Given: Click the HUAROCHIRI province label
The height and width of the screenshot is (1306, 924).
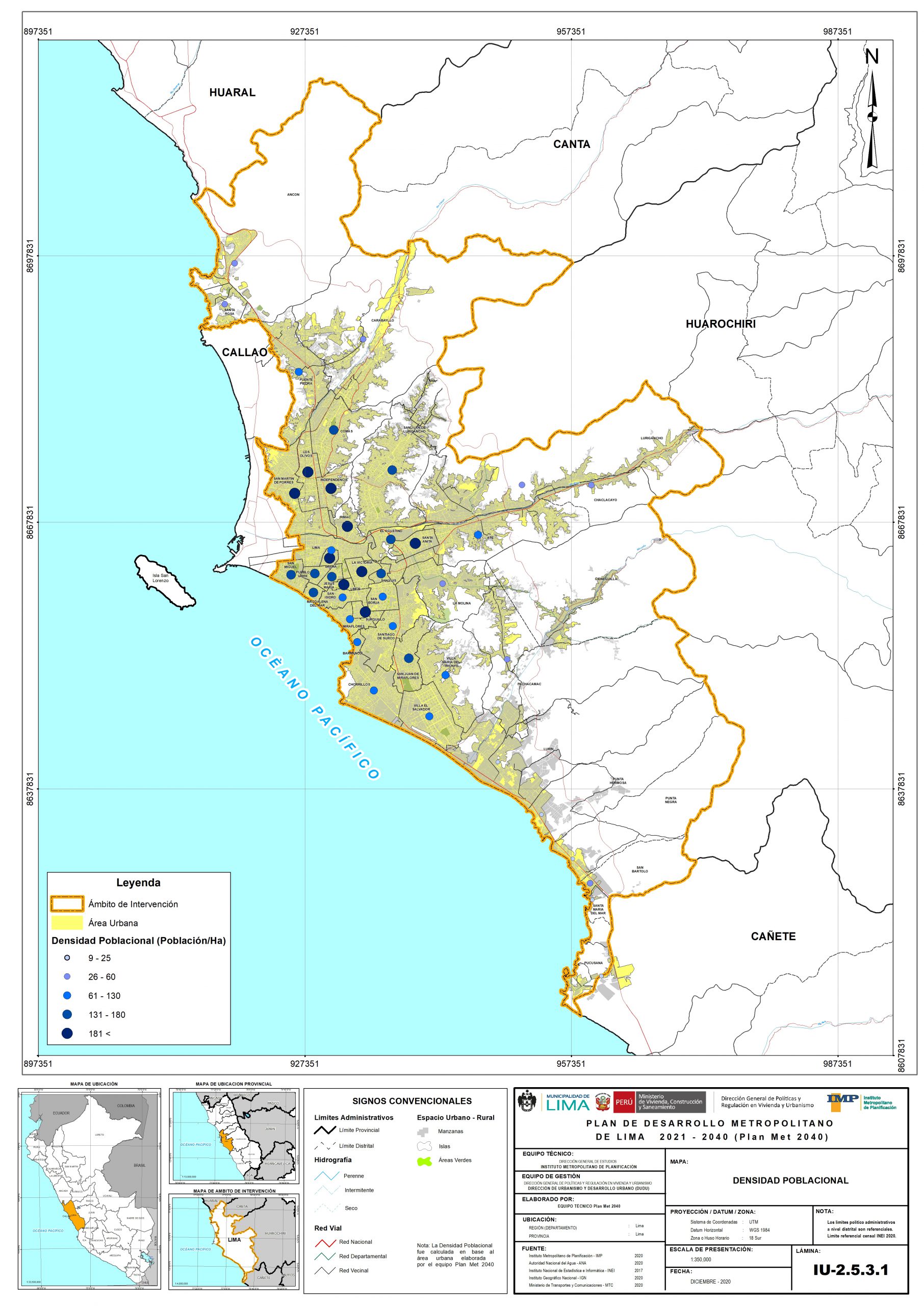Looking at the screenshot, I should point(721,324).
